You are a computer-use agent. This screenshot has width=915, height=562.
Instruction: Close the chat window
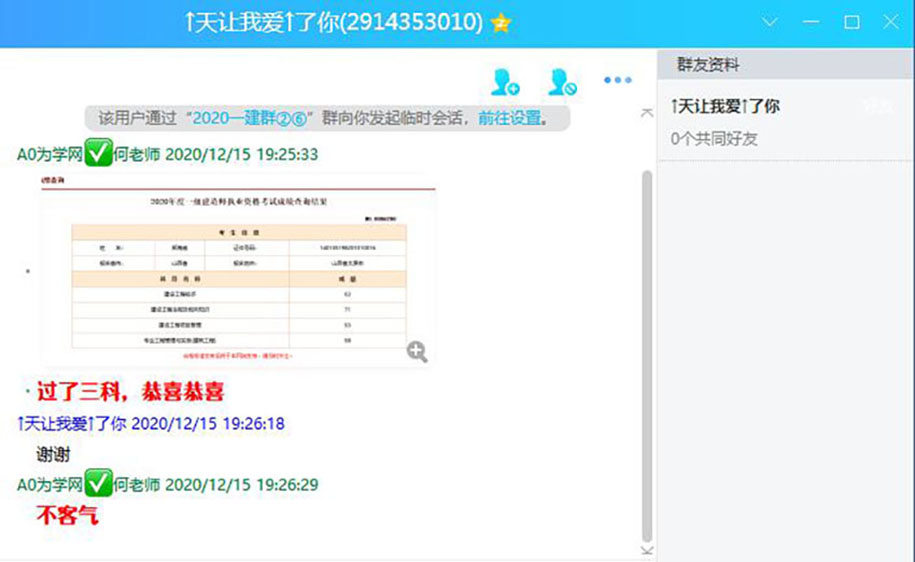[x=891, y=22]
